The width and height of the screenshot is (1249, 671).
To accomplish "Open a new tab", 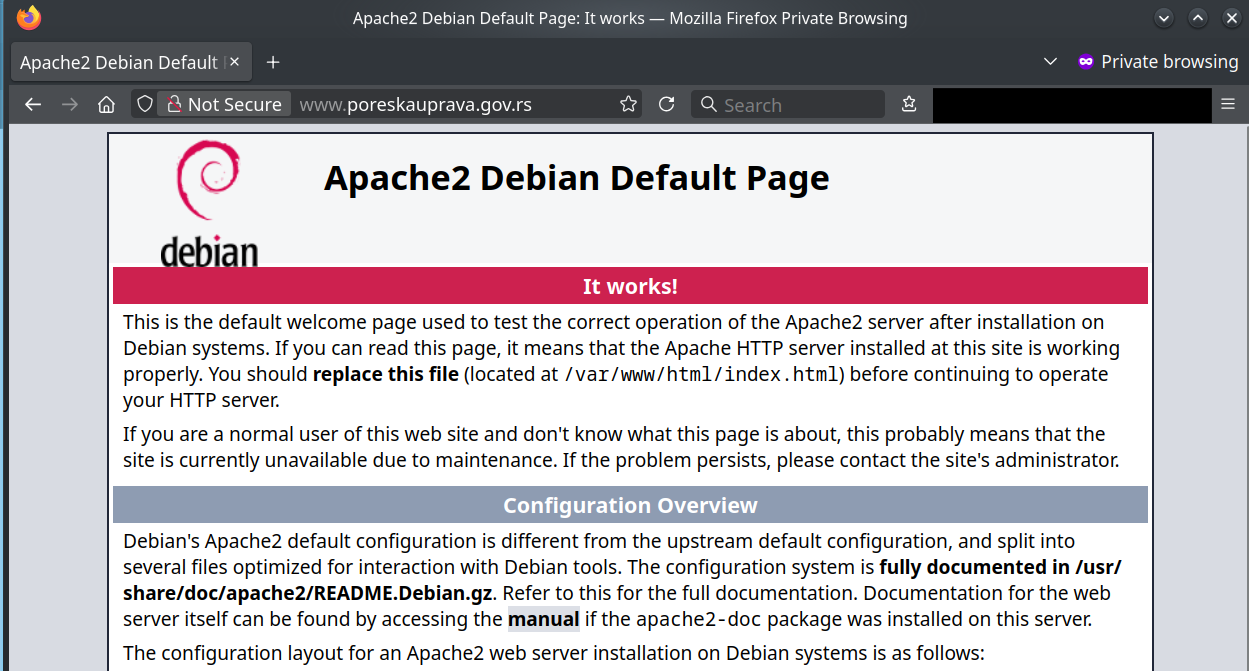I will (x=273, y=62).
